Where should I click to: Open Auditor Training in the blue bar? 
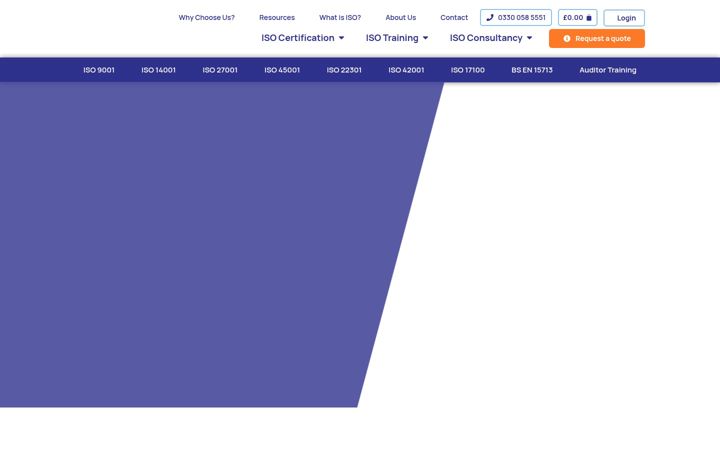tap(608, 70)
